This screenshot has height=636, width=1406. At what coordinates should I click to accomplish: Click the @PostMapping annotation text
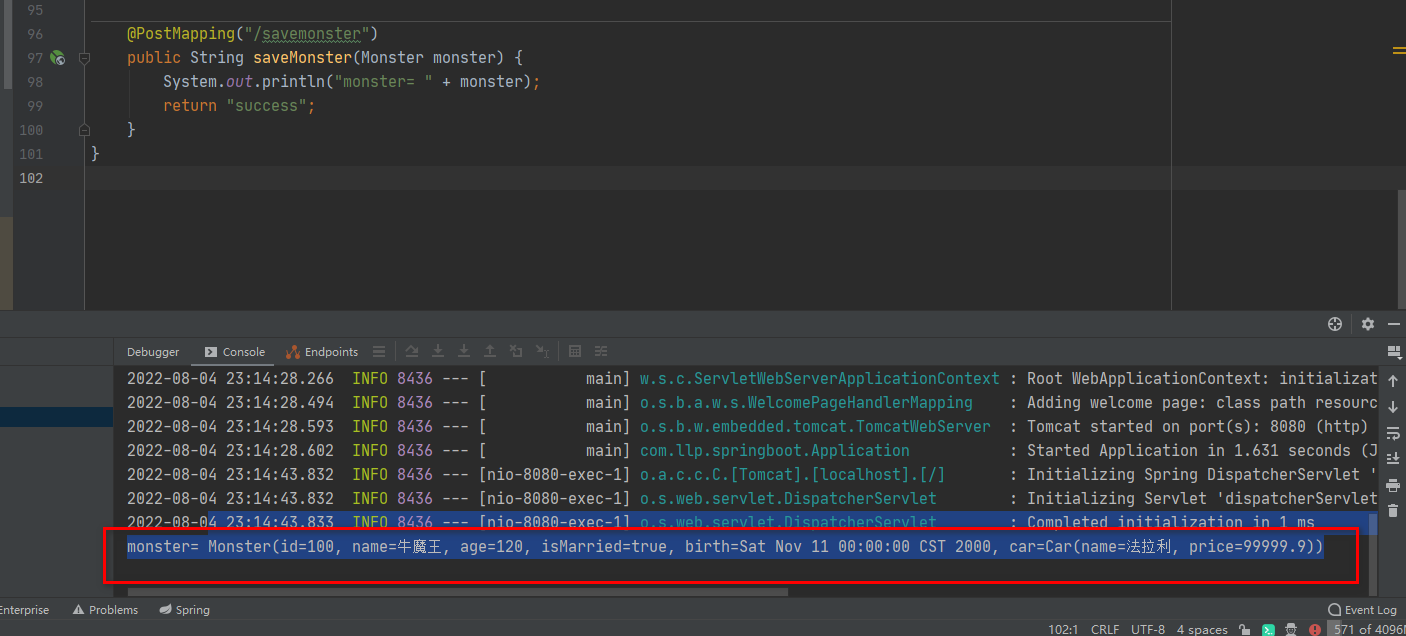point(180,34)
